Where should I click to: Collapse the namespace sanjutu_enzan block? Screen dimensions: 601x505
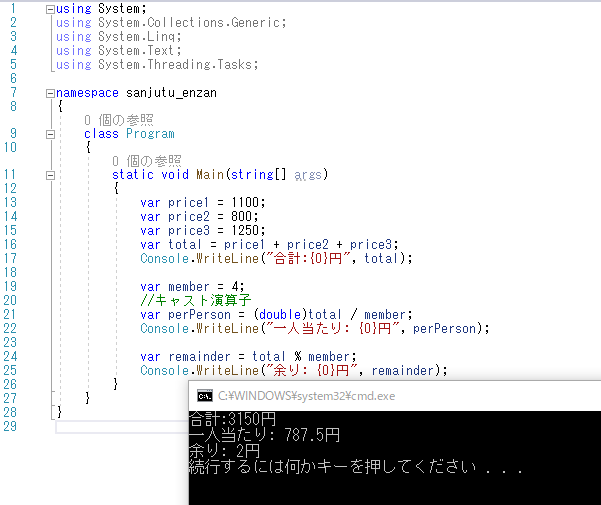coord(50,93)
